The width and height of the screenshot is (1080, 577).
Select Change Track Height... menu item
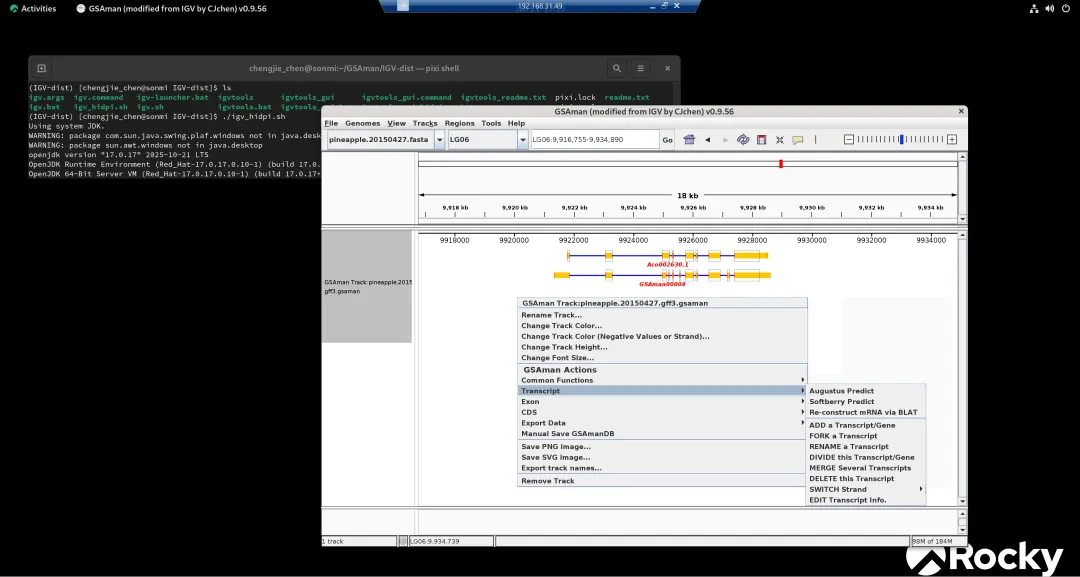pyautogui.click(x=662, y=347)
